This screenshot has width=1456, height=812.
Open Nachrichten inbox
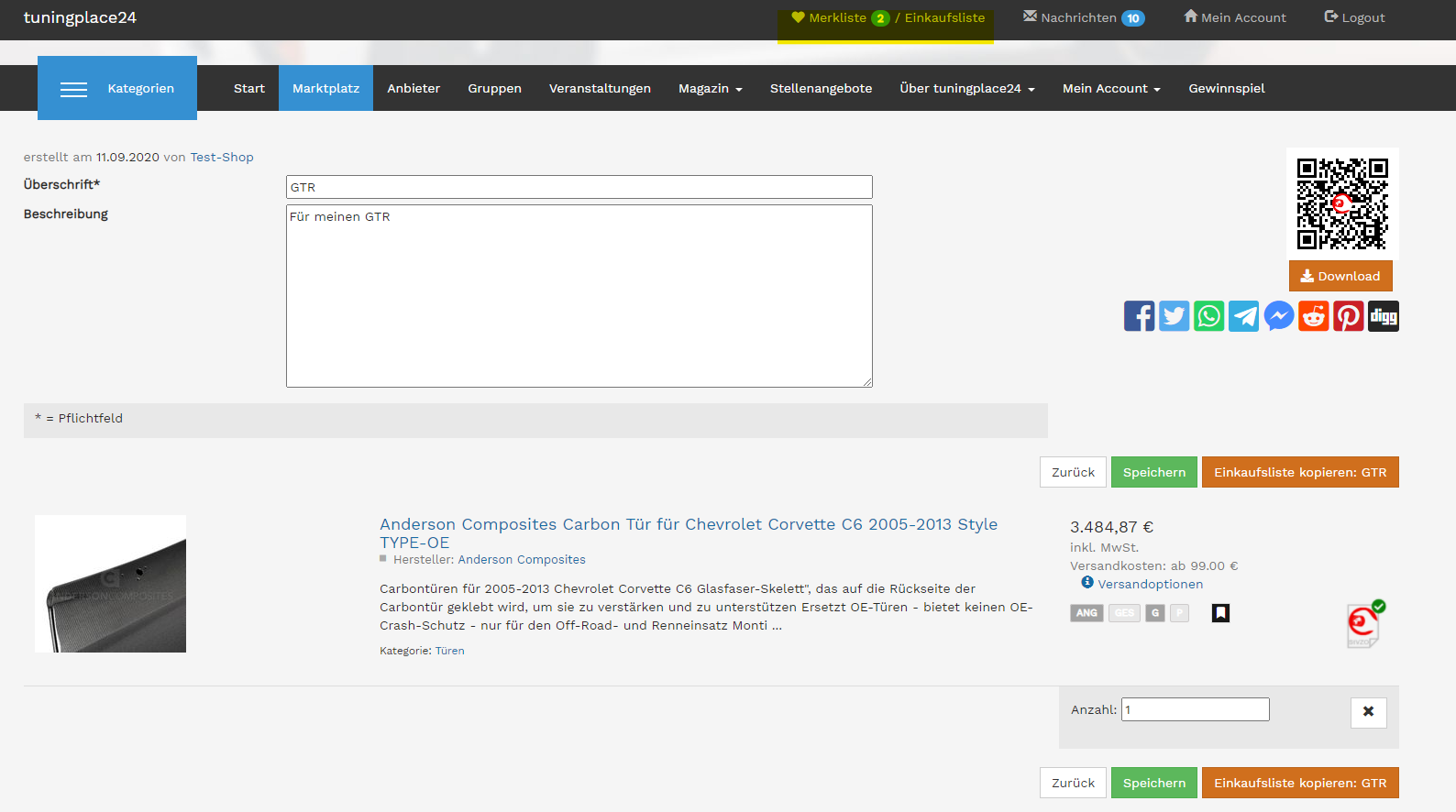pos(1084,17)
